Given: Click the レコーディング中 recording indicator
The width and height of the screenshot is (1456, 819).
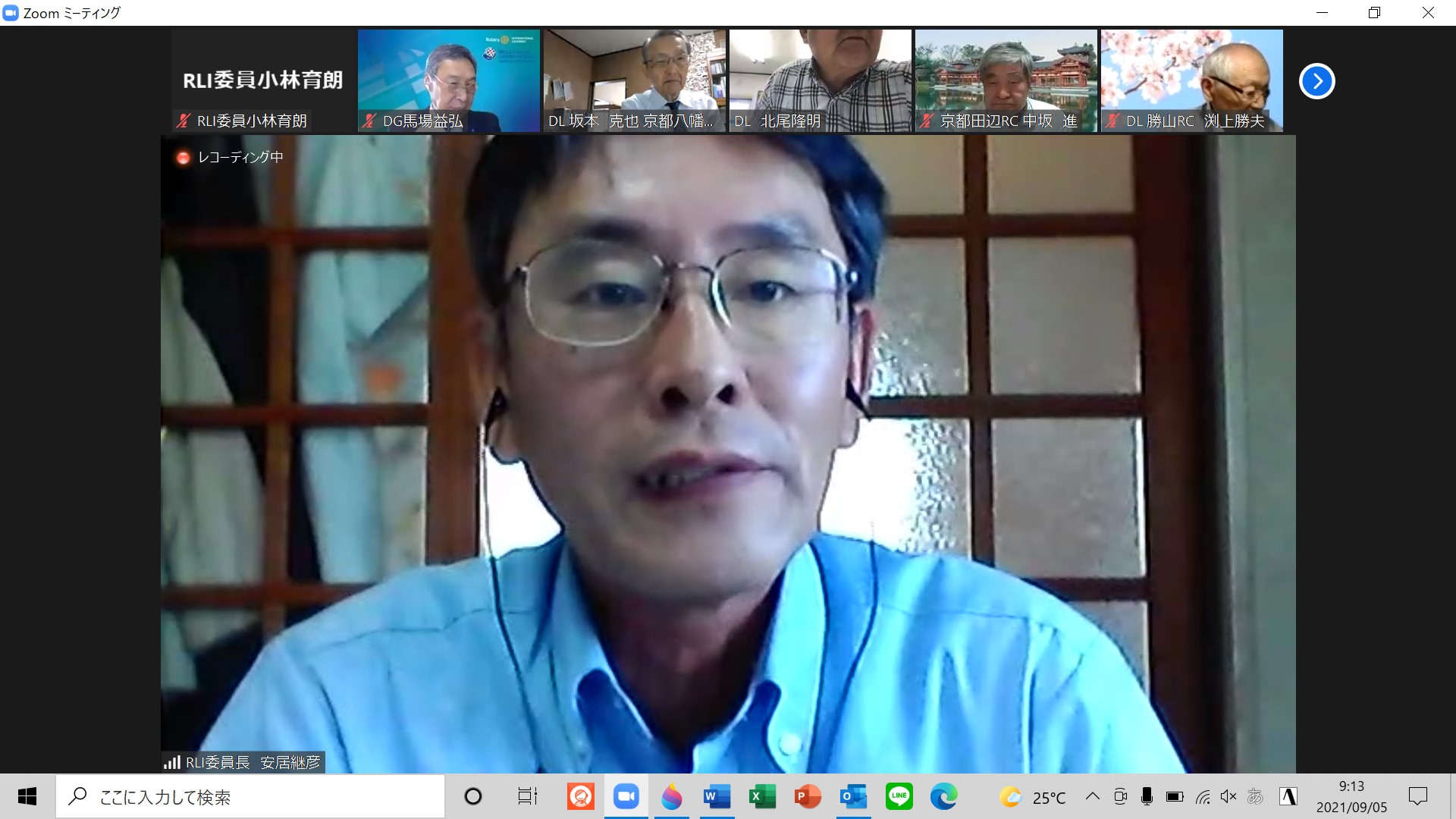Looking at the screenshot, I should point(230,157).
